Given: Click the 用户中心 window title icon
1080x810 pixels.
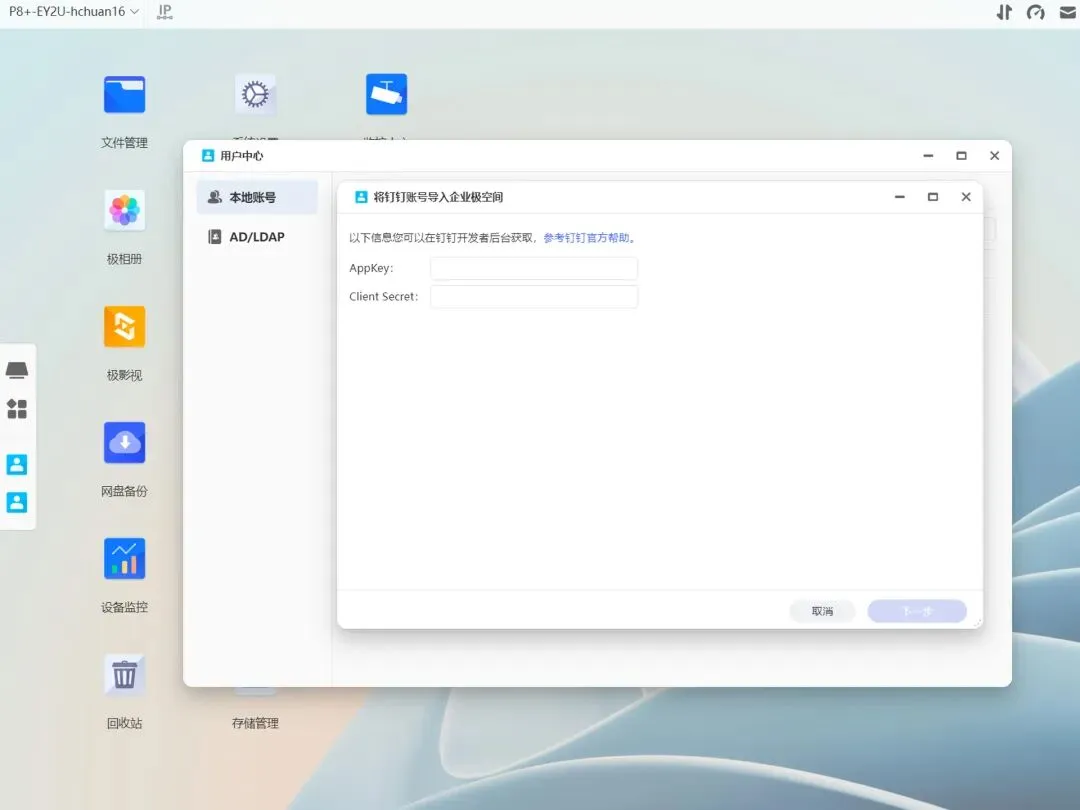Looking at the screenshot, I should pyautogui.click(x=208, y=156).
